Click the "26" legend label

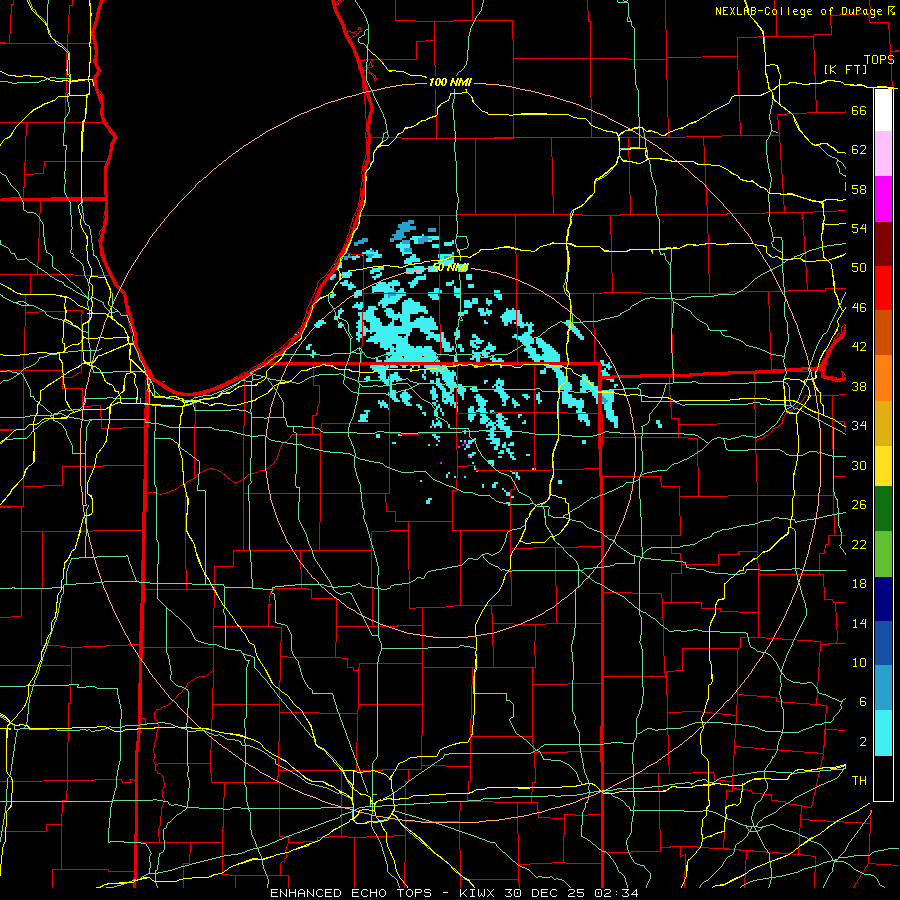859,505
